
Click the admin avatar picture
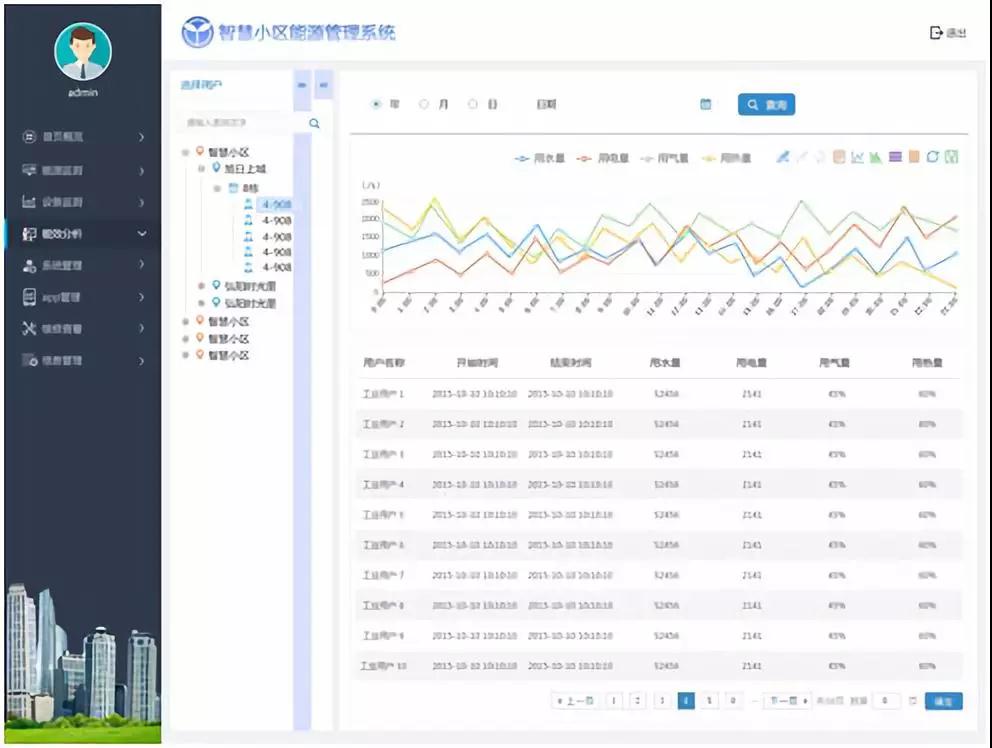83,51
